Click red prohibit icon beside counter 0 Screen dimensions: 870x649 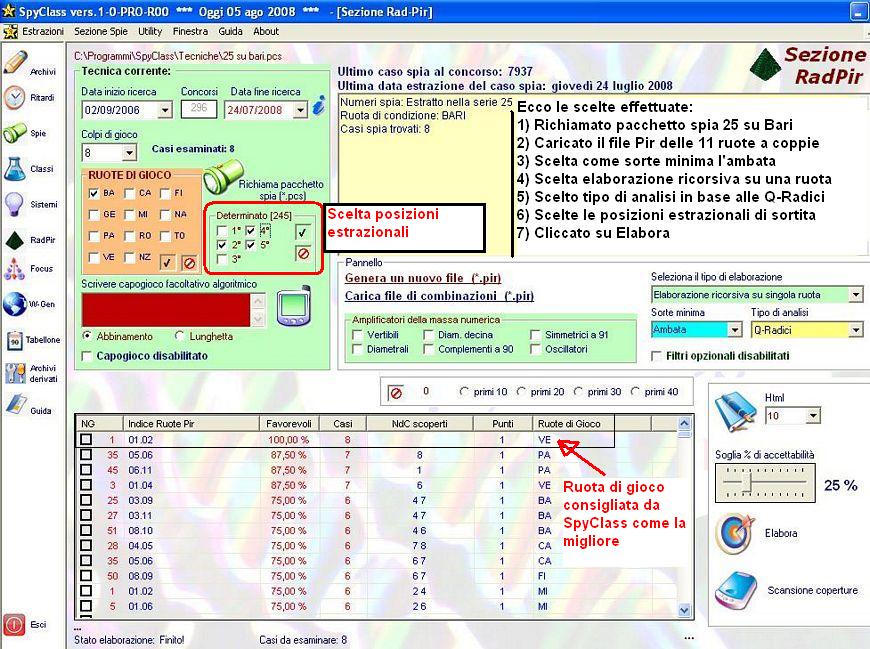[x=396, y=393]
